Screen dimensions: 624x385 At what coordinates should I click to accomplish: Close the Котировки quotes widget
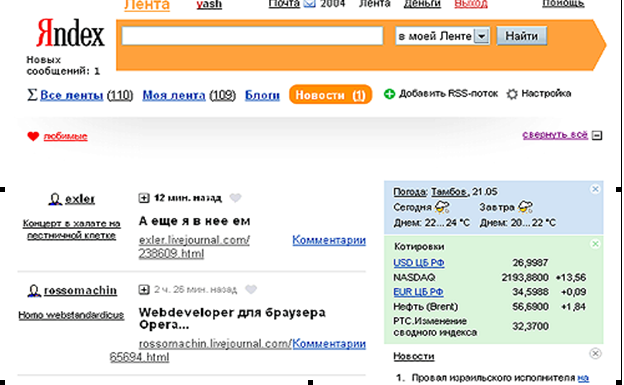click(x=595, y=244)
